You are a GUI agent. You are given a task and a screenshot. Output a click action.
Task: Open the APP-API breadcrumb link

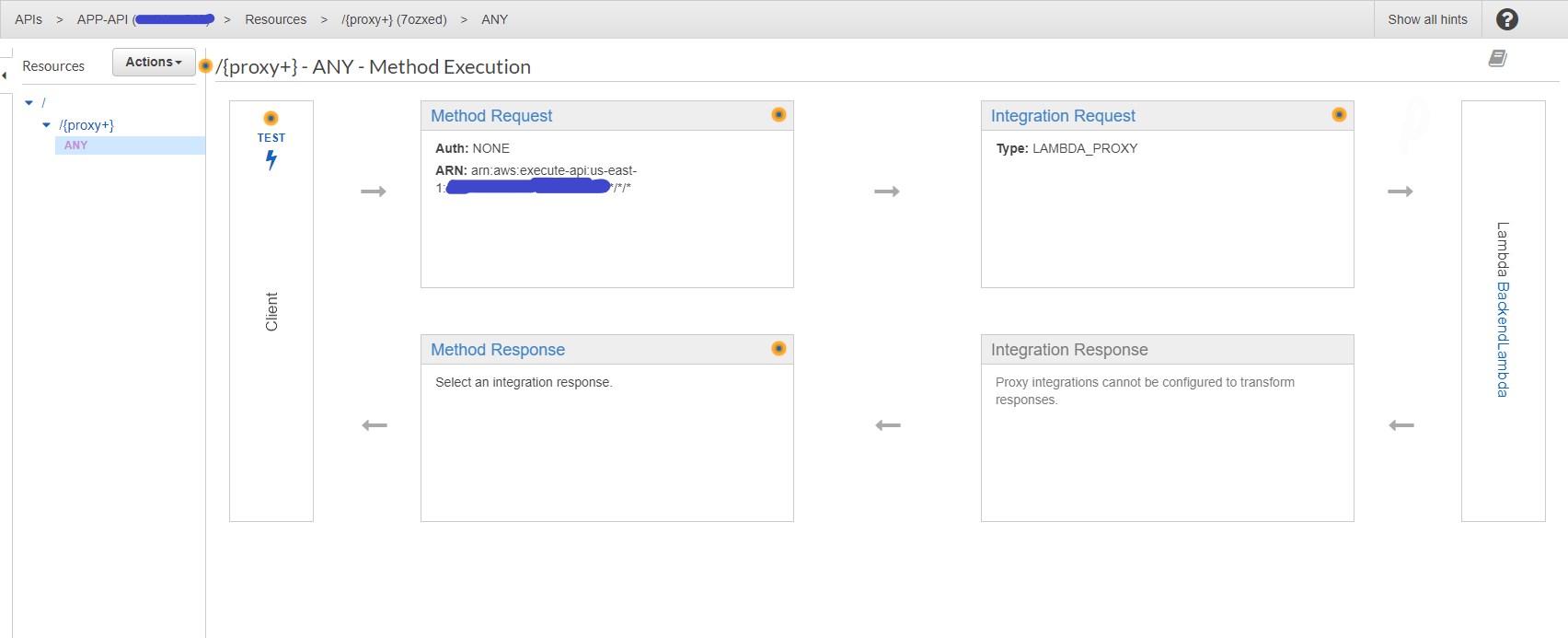click(145, 19)
